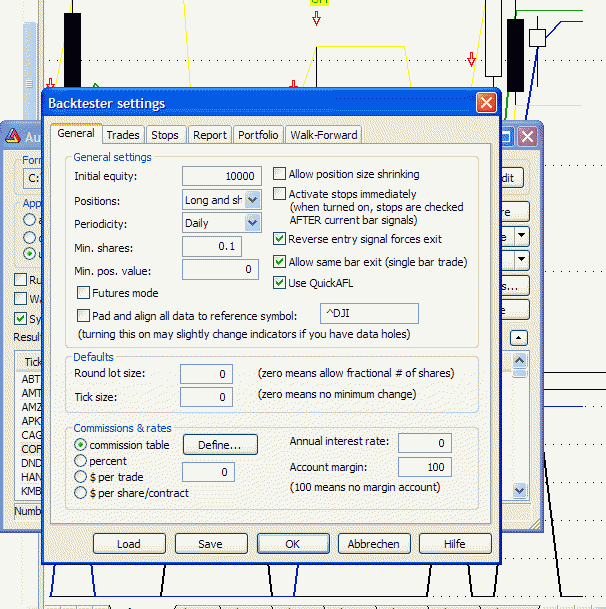Image resolution: width=606 pixels, height=609 pixels.
Task: Open the Positions dropdown list
Action: [252, 200]
